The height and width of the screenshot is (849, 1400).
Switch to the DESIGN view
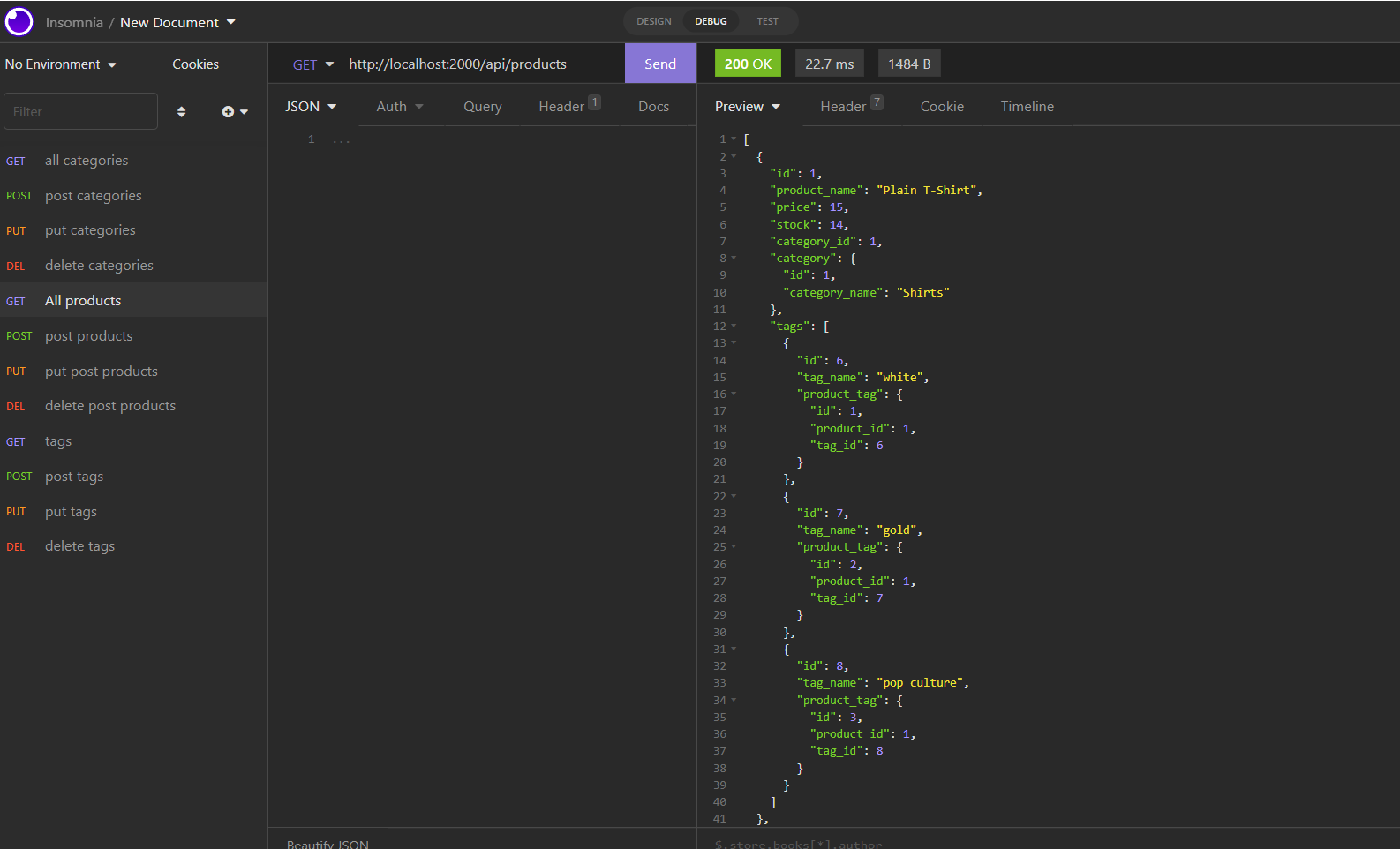(x=654, y=21)
